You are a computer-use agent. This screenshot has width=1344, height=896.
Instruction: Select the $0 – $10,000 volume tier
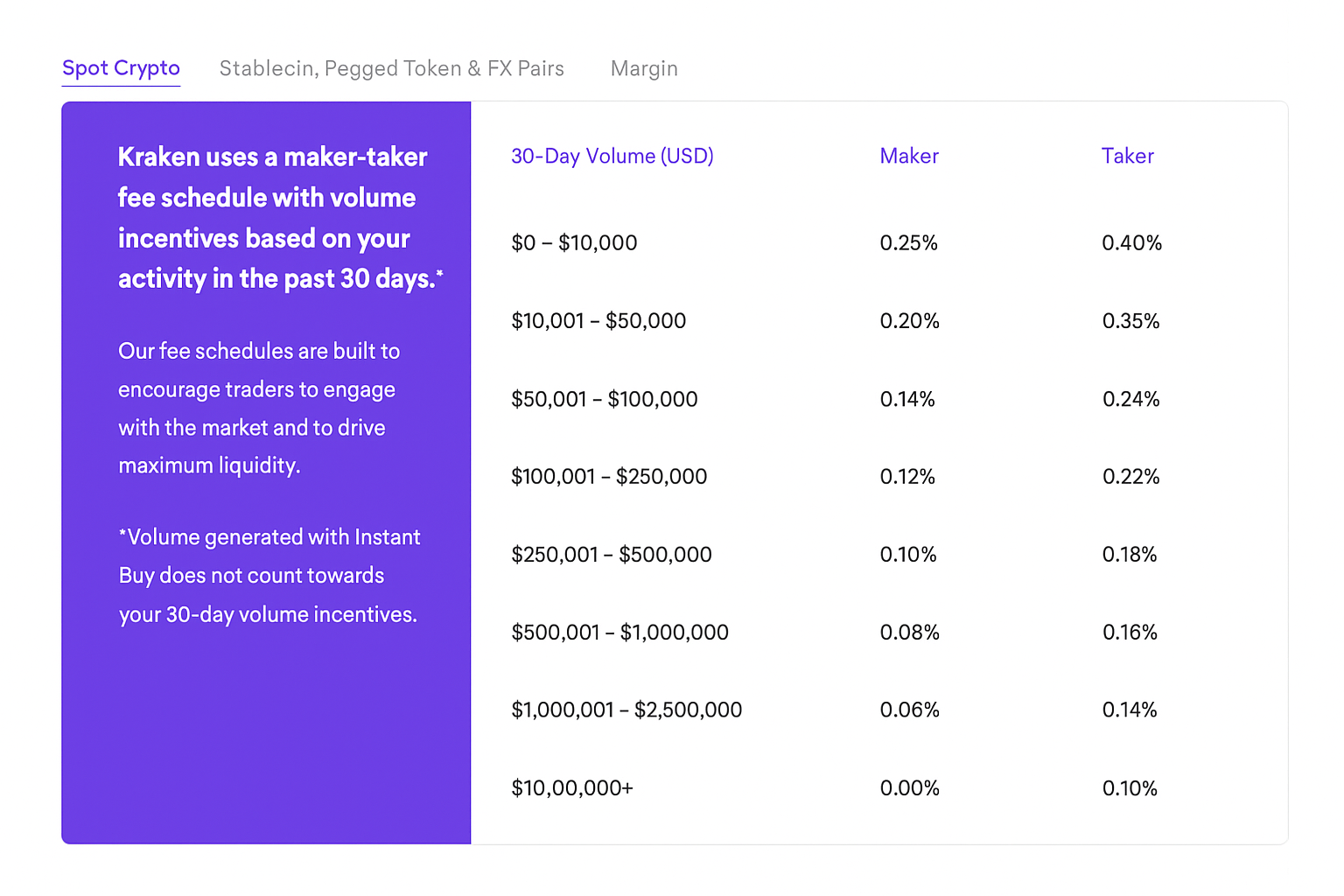574,242
